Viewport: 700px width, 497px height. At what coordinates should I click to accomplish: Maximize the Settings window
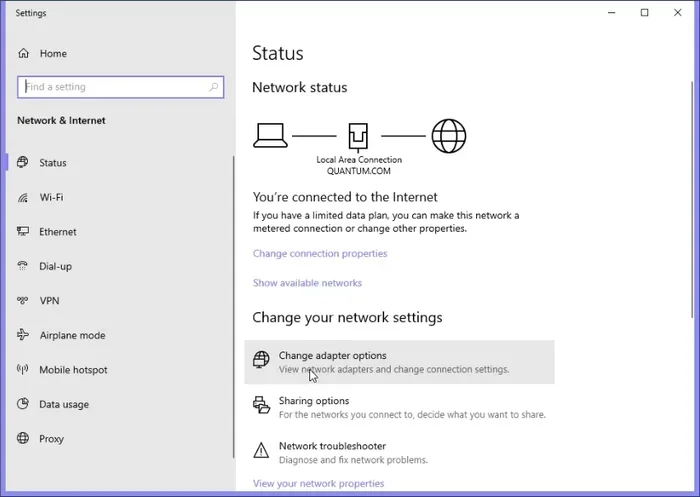[x=644, y=13]
